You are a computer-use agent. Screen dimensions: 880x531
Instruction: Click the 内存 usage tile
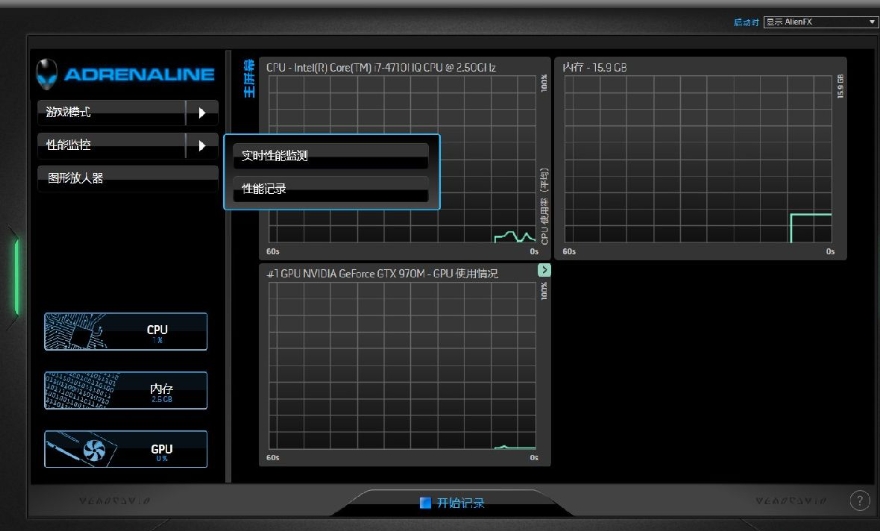point(126,390)
